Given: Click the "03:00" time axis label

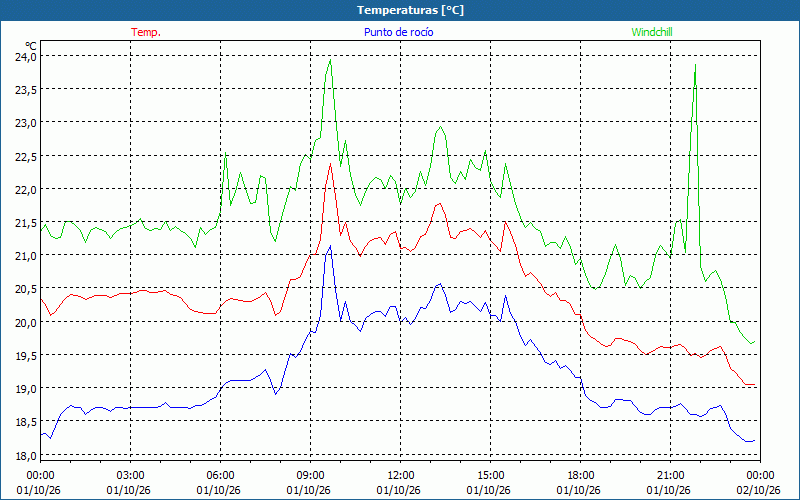Looking at the screenshot, I should (131, 476).
